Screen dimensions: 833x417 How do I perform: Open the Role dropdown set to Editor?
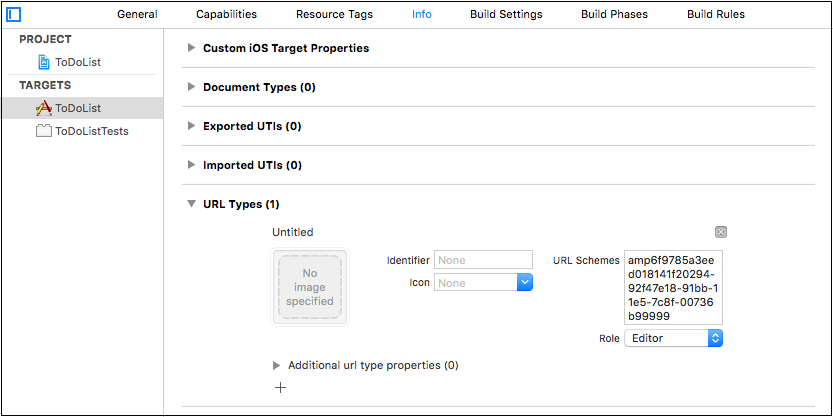[673, 338]
